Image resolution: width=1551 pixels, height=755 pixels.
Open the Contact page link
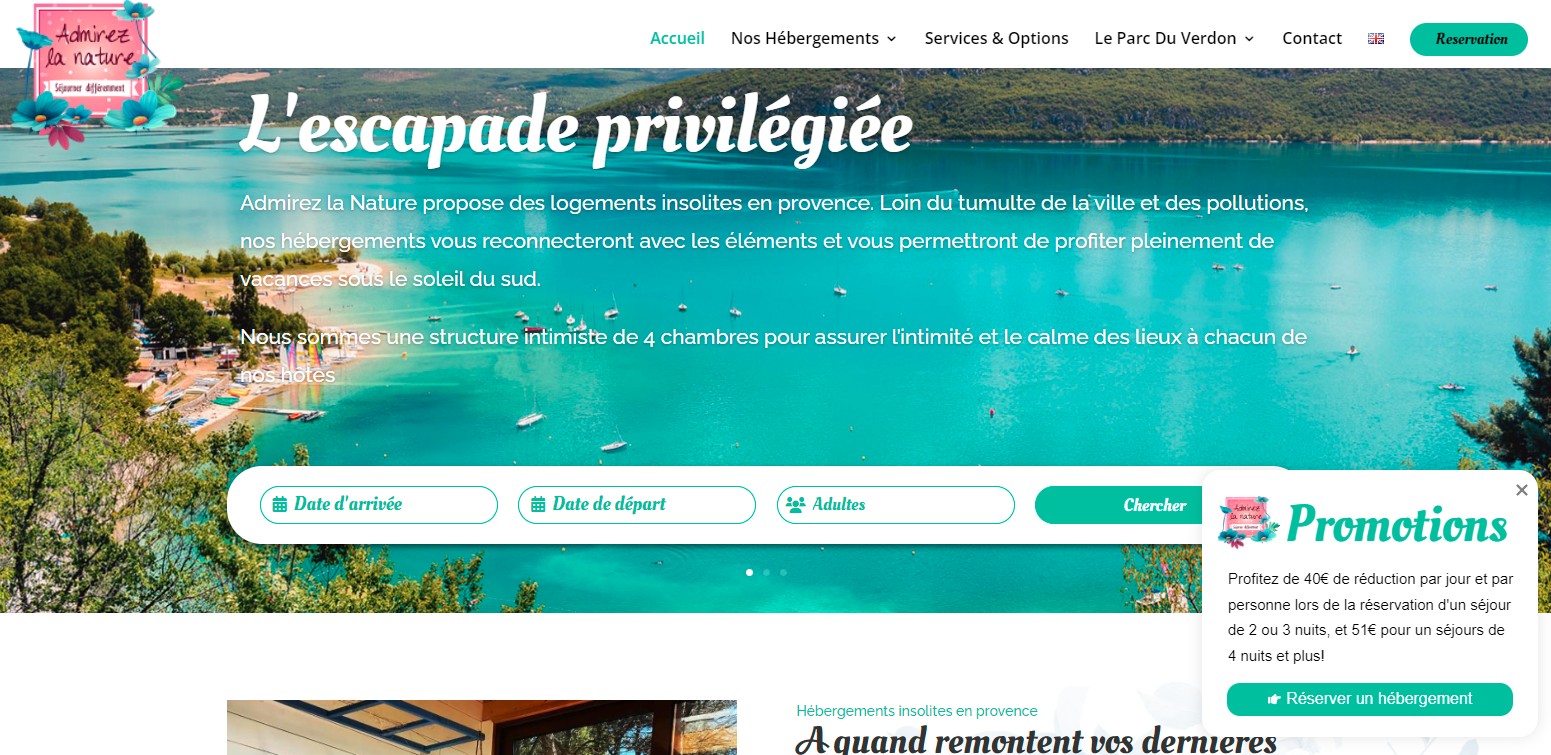pos(1312,38)
